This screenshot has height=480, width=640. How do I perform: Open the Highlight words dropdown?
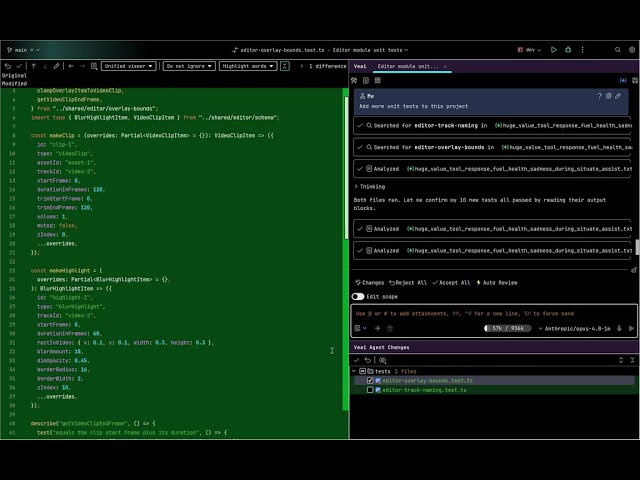pyautogui.click(x=248, y=66)
